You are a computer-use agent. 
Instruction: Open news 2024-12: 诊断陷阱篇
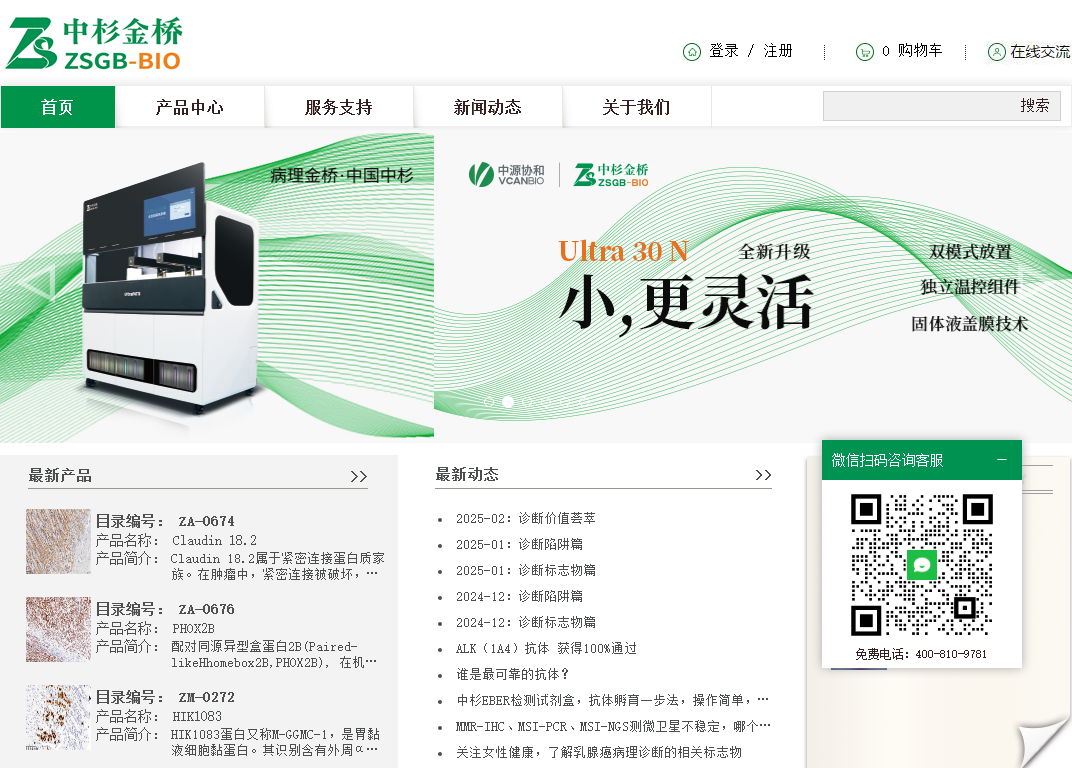[520, 596]
